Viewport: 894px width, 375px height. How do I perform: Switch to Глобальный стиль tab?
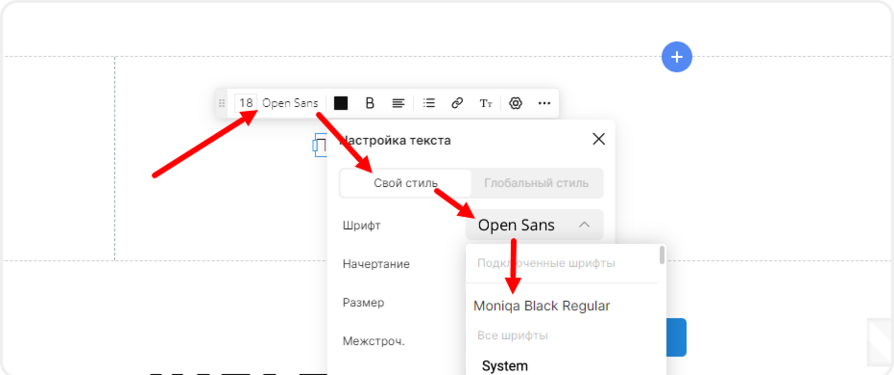(x=537, y=184)
